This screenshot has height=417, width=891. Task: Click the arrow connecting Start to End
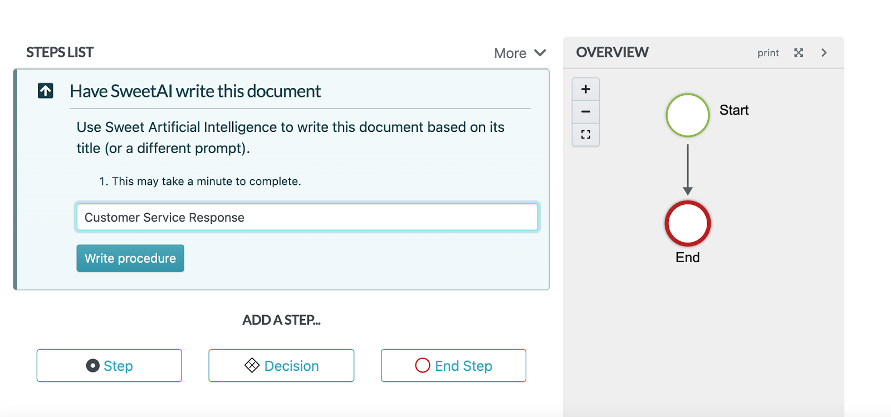click(687, 169)
